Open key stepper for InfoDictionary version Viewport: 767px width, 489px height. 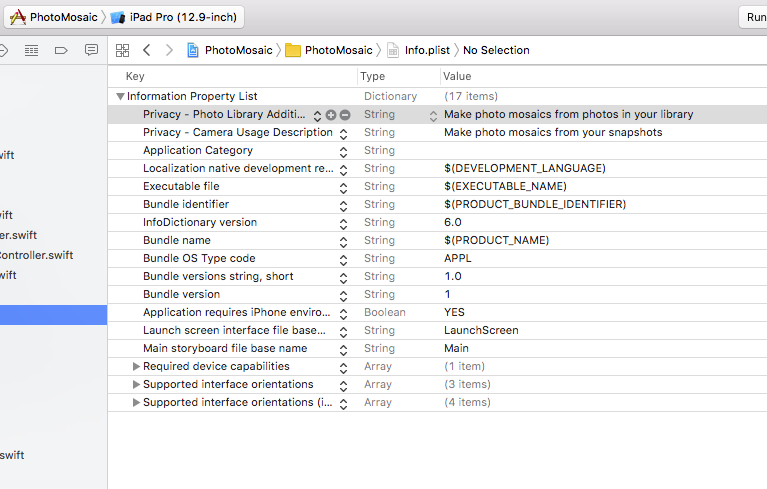[x=343, y=223]
